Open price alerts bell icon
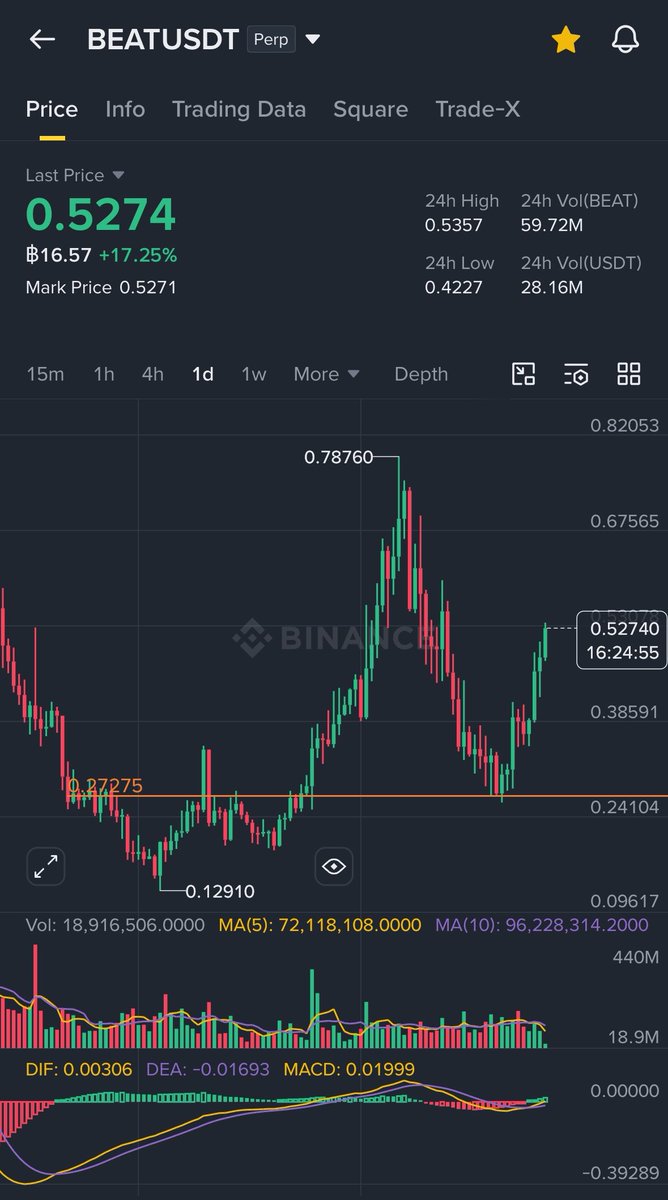Viewport: 668px width, 1200px height. 625,40
